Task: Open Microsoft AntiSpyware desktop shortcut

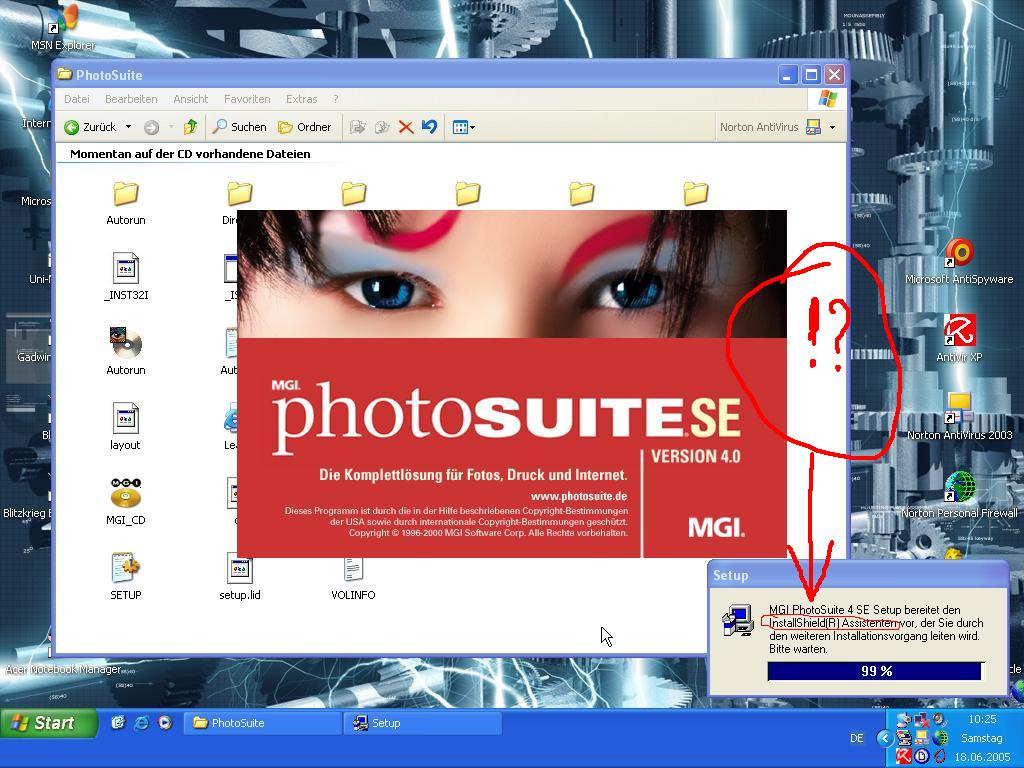Action: [x=959, y=261]
